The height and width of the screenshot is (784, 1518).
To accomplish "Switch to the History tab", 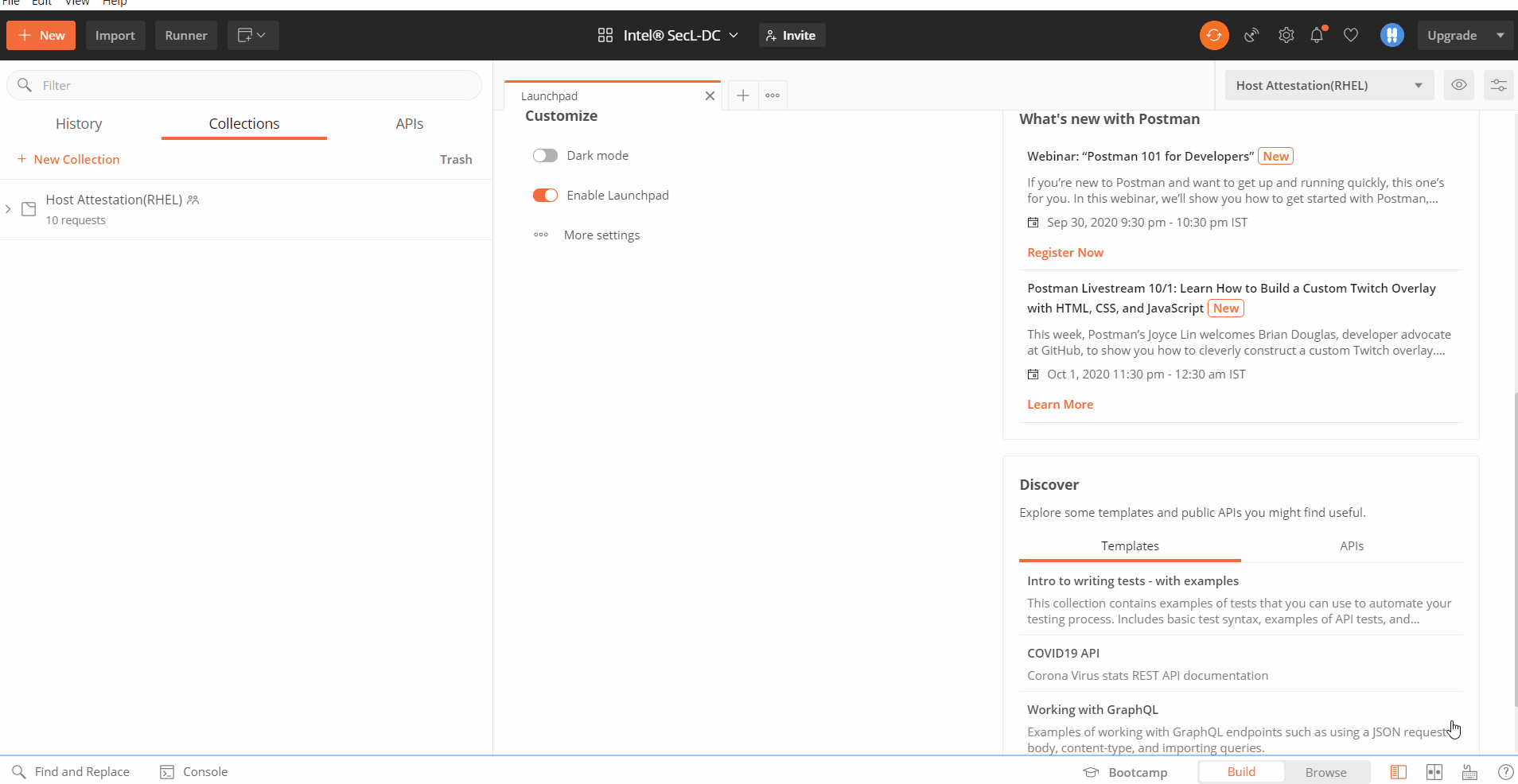I will pyautogui.click(x=79, y=123).
